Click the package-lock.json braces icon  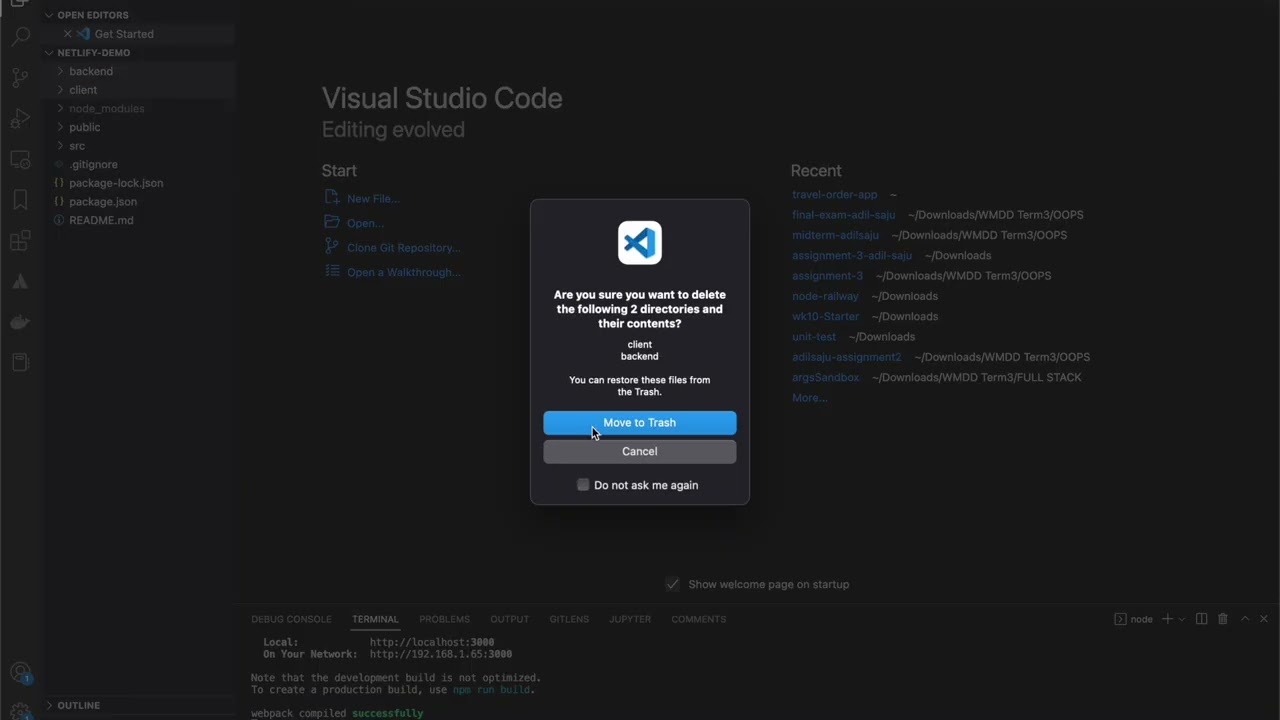coord(59,183)
